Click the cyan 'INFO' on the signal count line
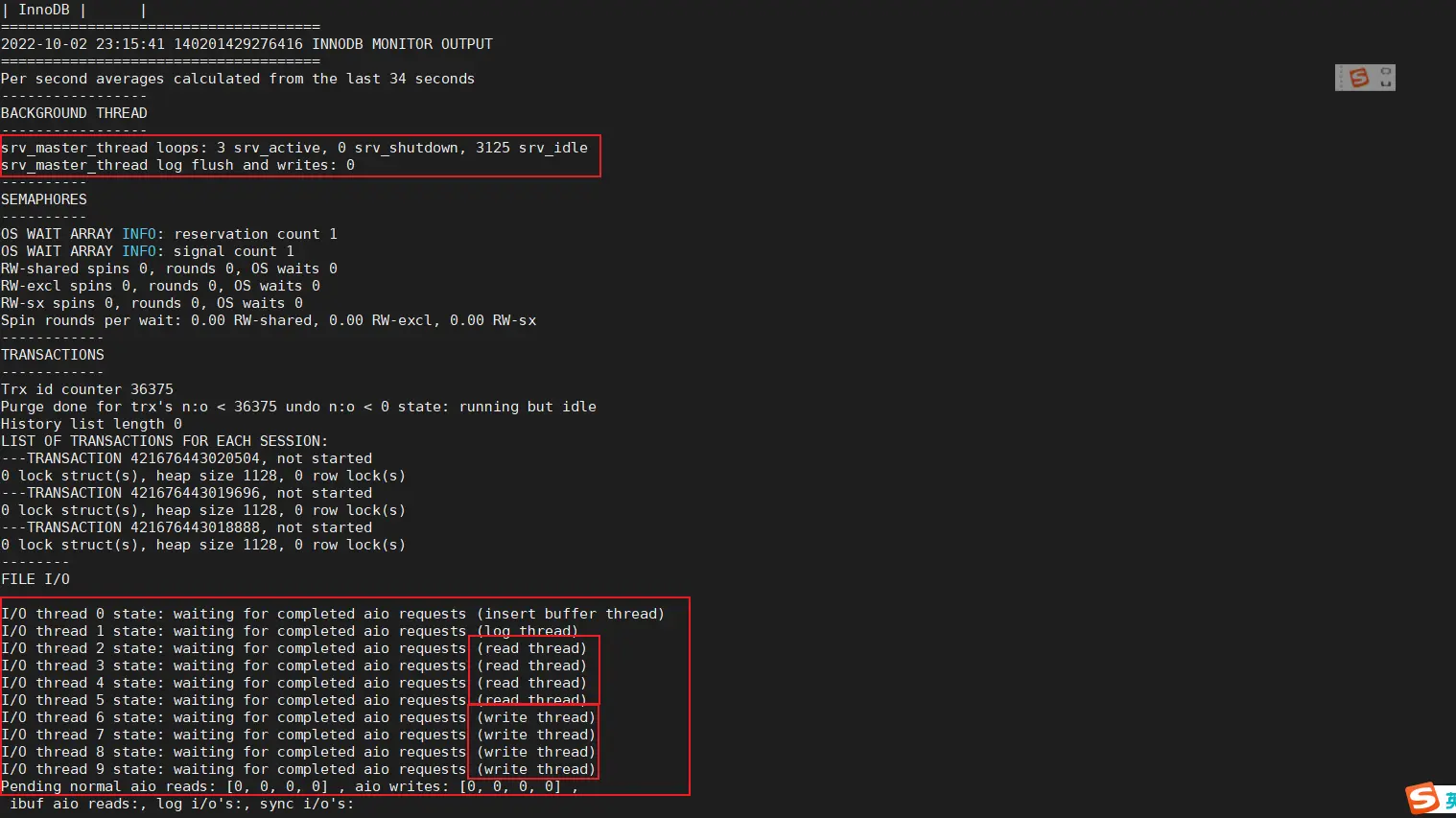This screenshot has width=1456, height=818. 139,251
